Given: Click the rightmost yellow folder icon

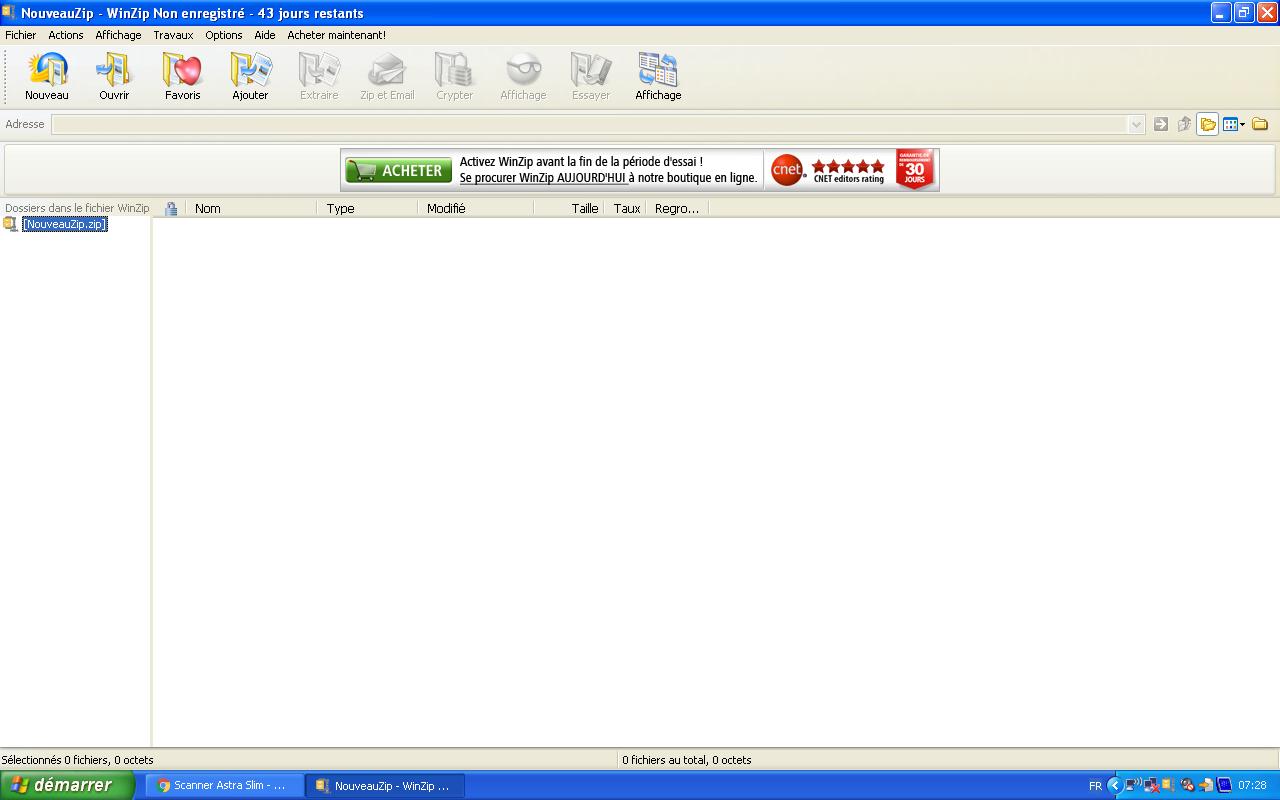Looking at the screenshot, I should pos(1260,124).
